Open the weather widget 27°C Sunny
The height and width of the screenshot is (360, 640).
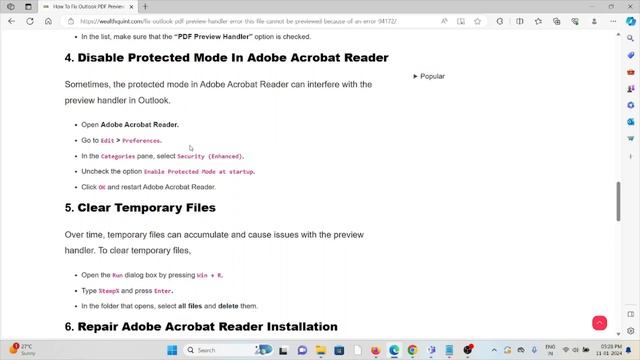(22, 350)
